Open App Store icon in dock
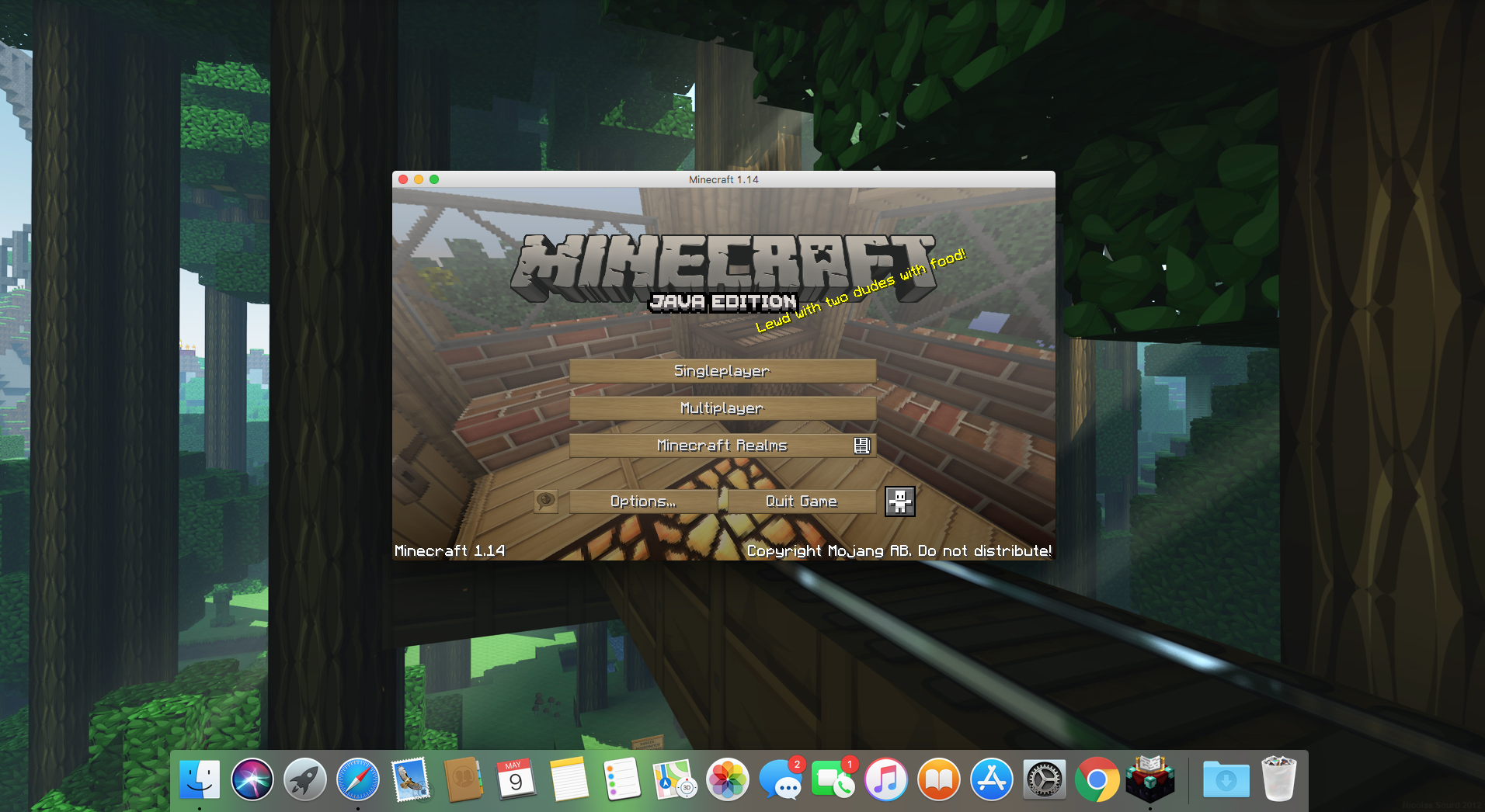Viewport: 1485px width, 812px height. pos(992,779)
